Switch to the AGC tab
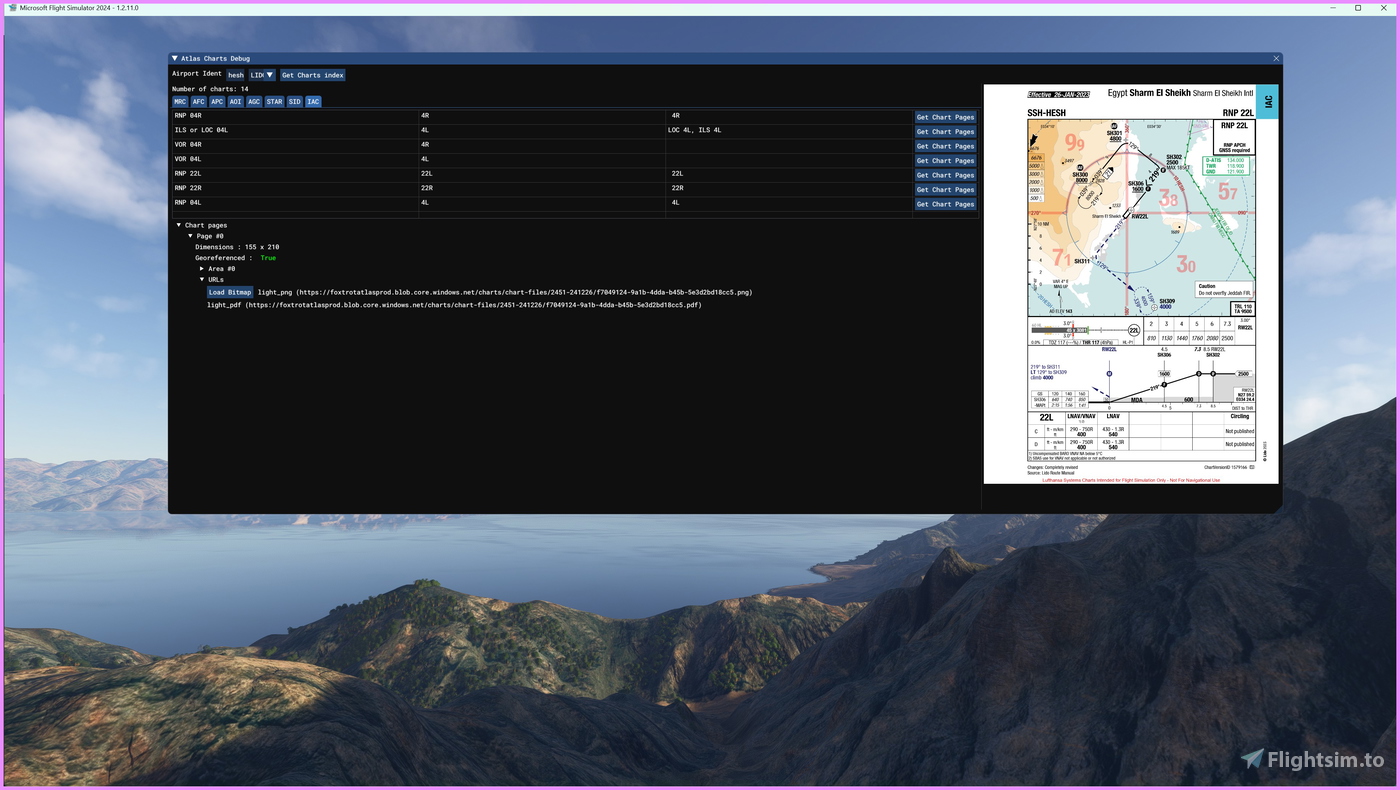This screenshot has width=1400, height=790. click(254, 102)
